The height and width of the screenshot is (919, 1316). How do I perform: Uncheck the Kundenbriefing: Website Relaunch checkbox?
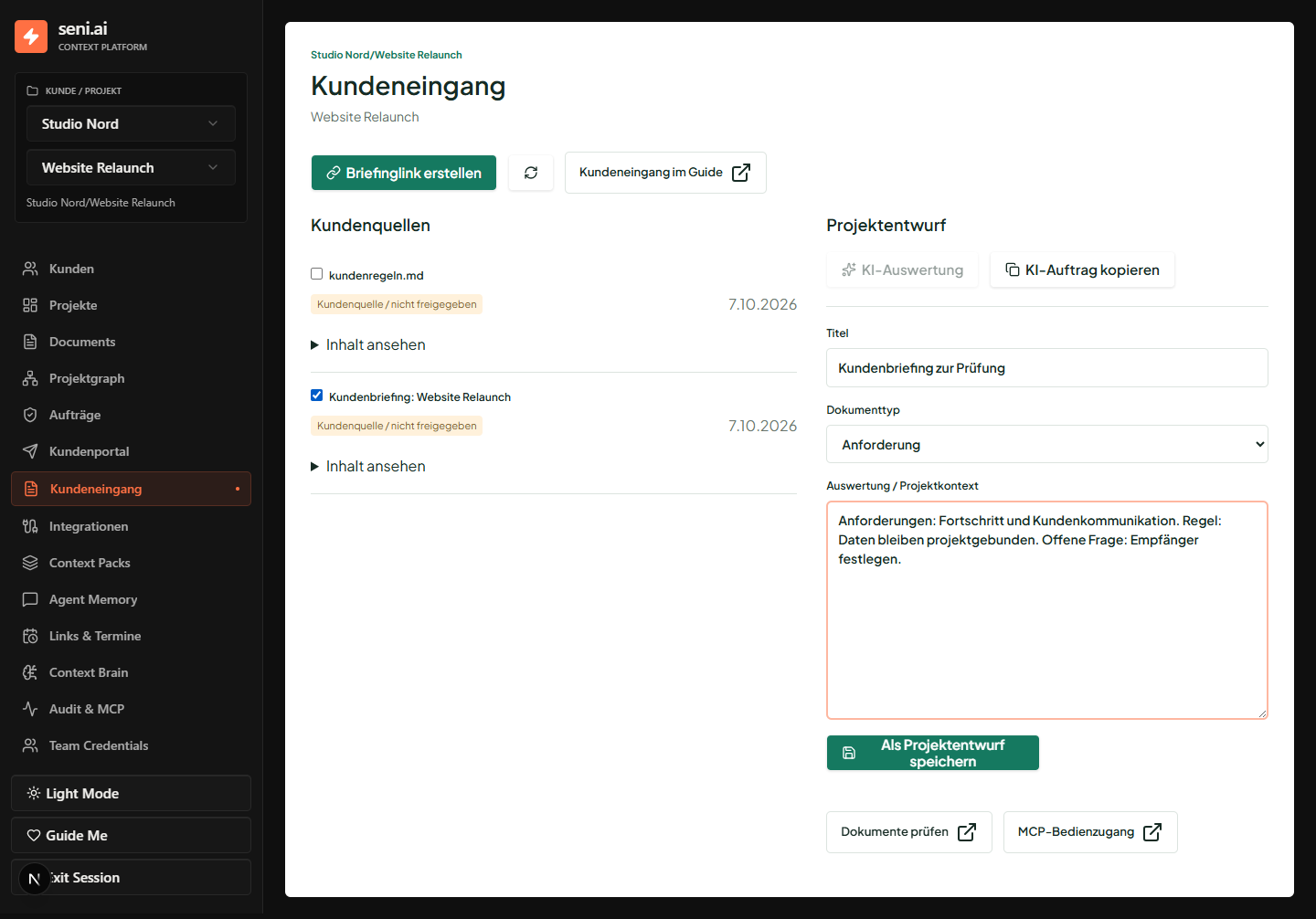[x=316, y=396]
